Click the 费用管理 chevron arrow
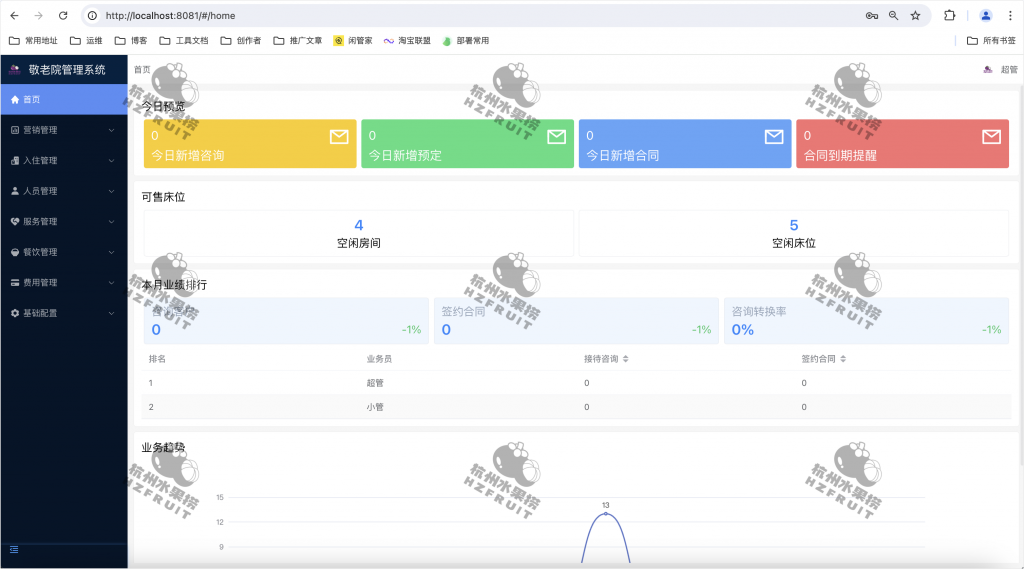The width and height of the screenshot is (1024, 569). pyautogui.click(x=111, y=282)
